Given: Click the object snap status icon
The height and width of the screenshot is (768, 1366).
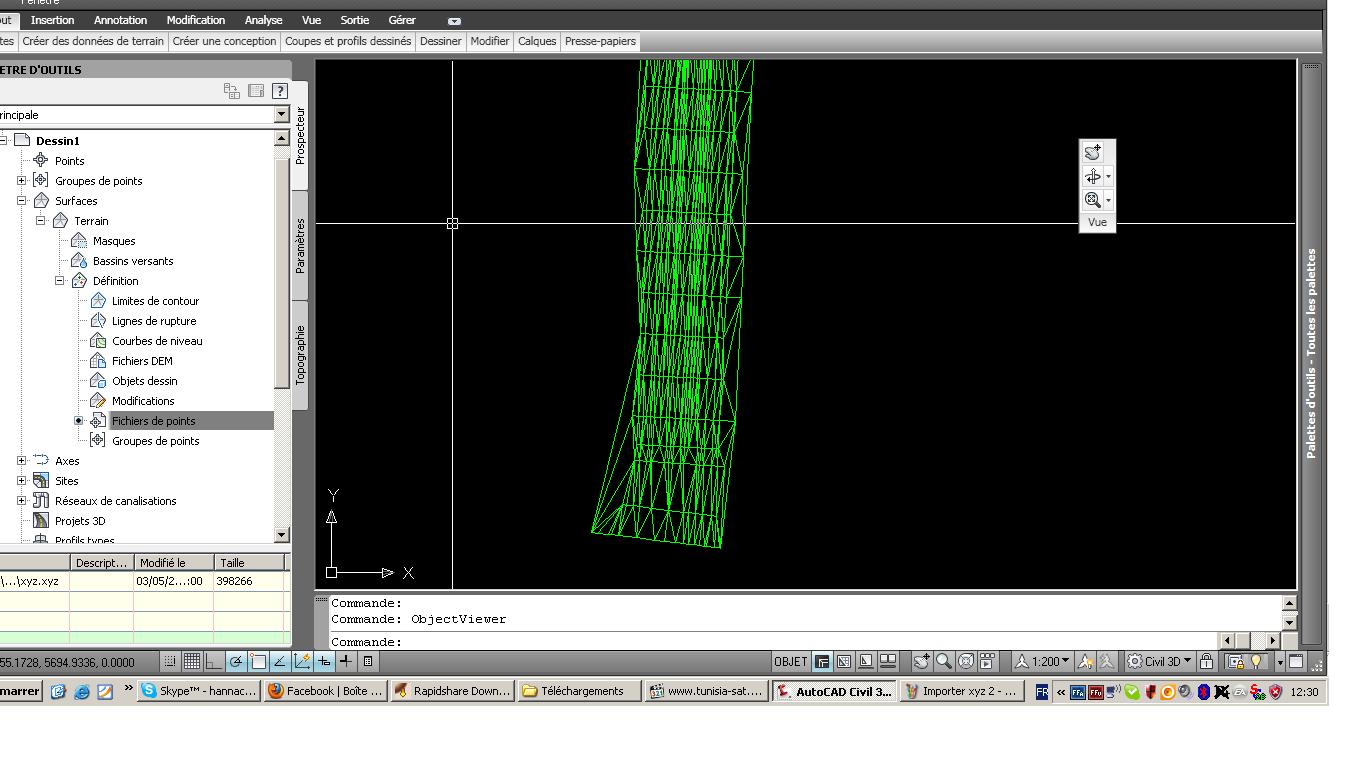Looking at the screenshot, I should coord(258,661).
